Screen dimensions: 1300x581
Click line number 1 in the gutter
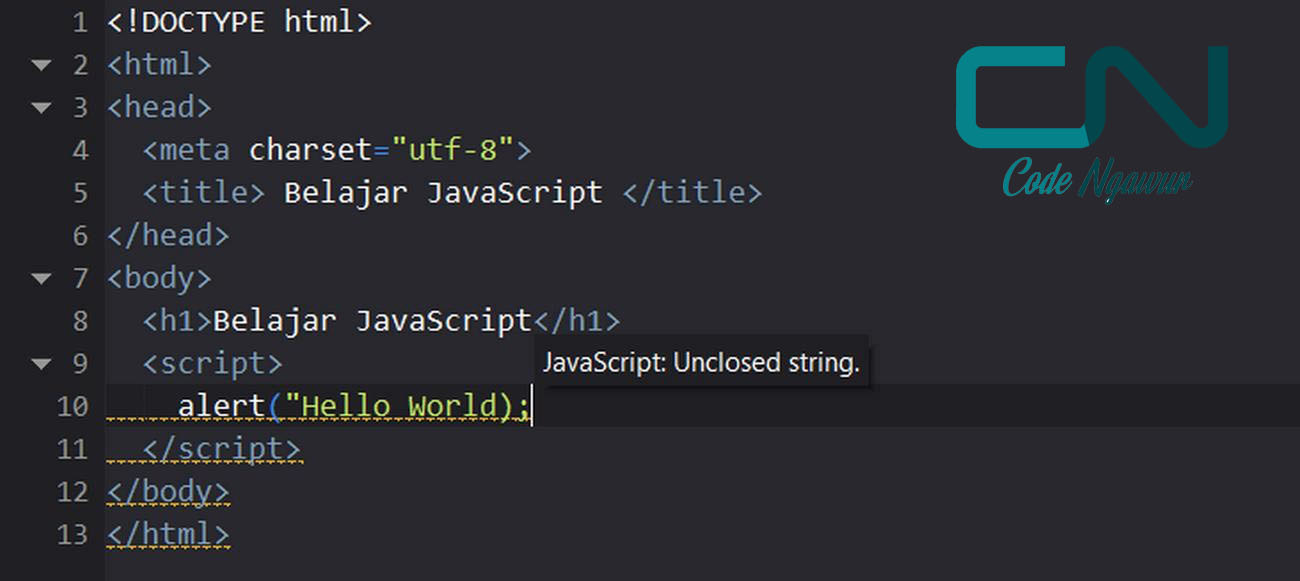pos(80,22)
